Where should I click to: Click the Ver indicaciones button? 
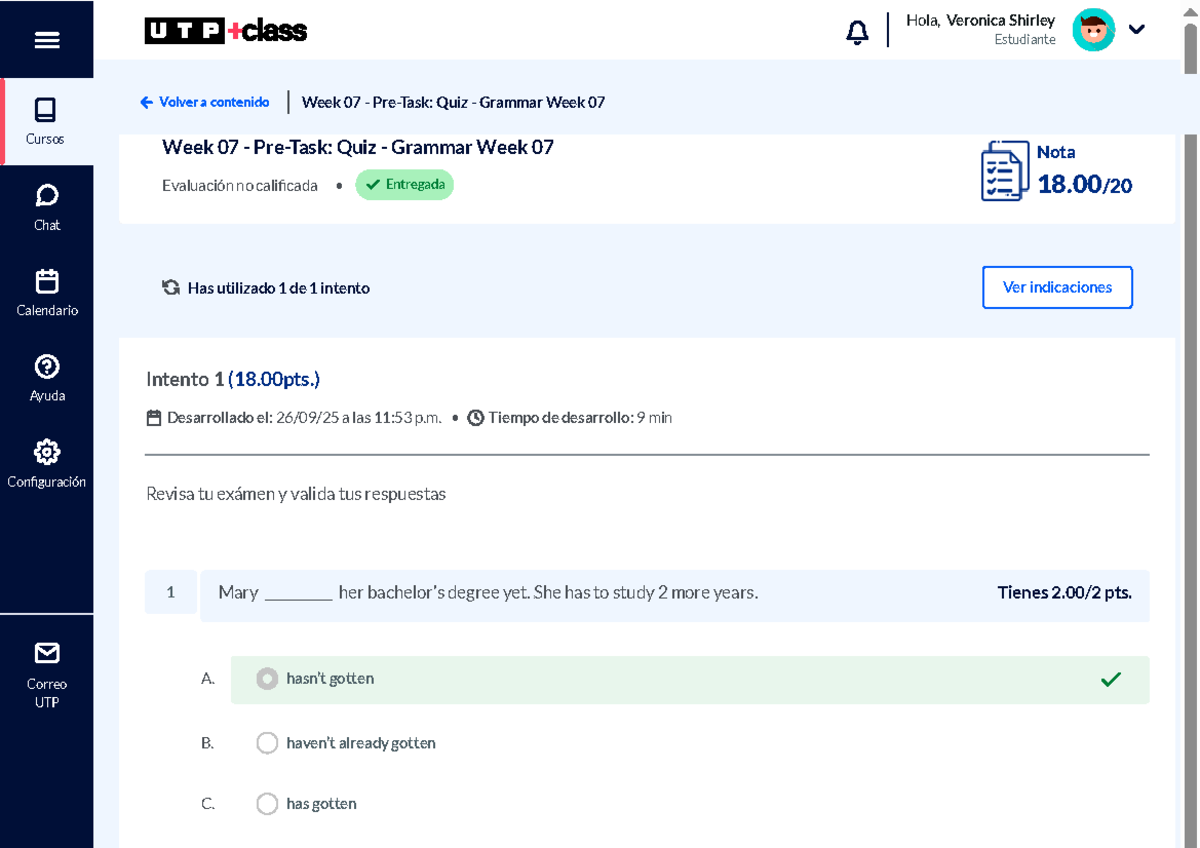click(1057, 288)
